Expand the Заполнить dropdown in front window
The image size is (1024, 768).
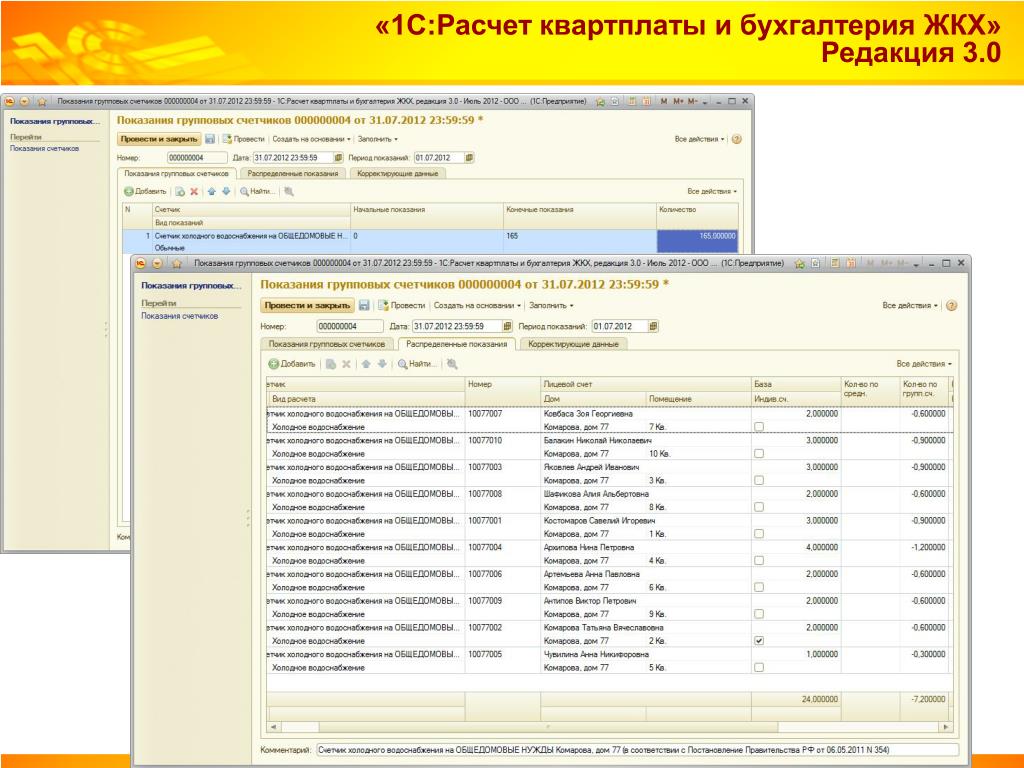tap(551, 305)
